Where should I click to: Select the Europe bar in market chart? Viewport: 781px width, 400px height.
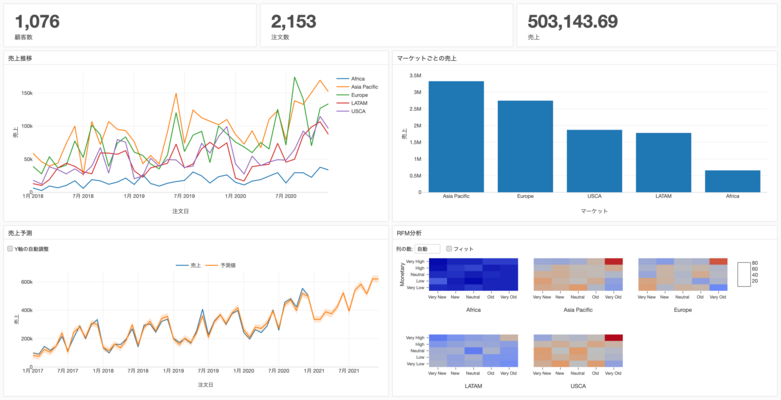(525, 146)
